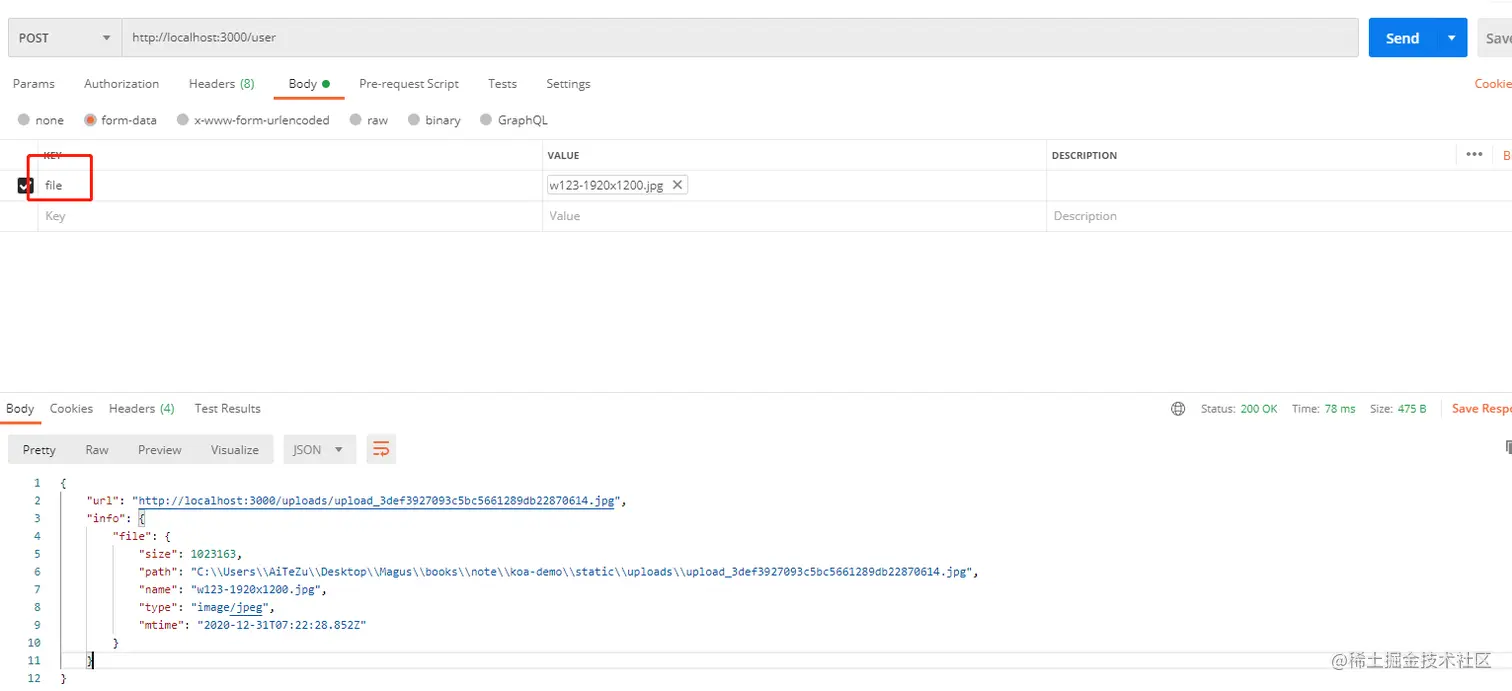Expand the Send button dropdown arrow
Screen dimensions: 1512x691
(x=1451, y=38)
